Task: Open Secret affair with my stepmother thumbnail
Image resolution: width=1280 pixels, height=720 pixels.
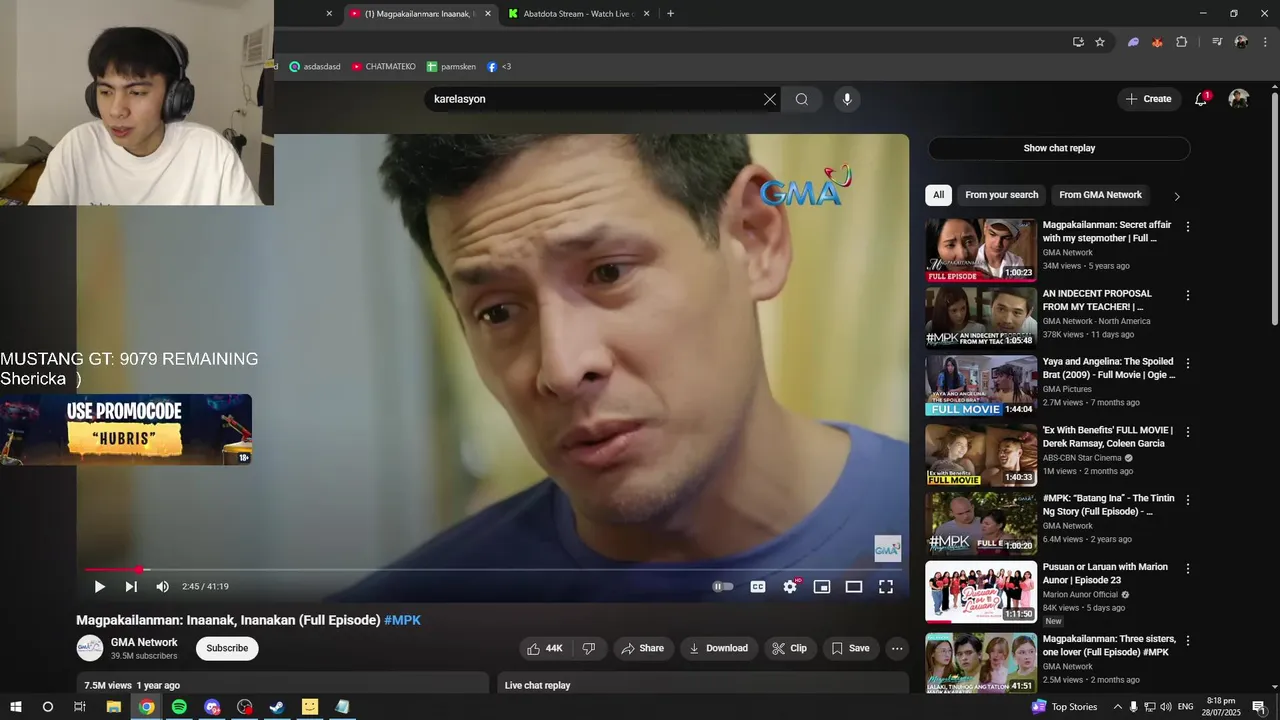Action: (981, 250)
